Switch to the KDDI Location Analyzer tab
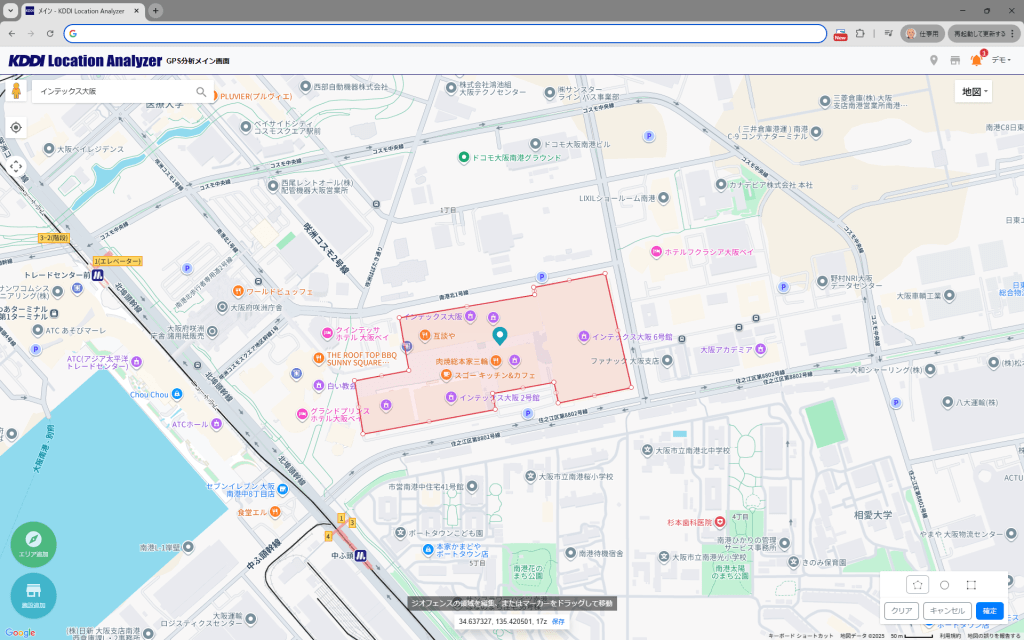The height and width of the screenshot is (640, 1024). pos(78,10)
